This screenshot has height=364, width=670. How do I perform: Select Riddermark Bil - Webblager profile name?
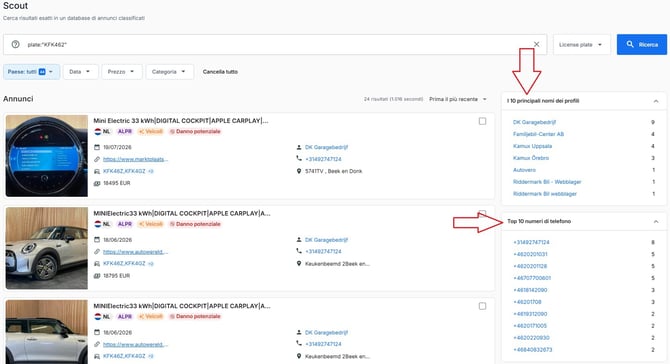(x=547, y=182)
